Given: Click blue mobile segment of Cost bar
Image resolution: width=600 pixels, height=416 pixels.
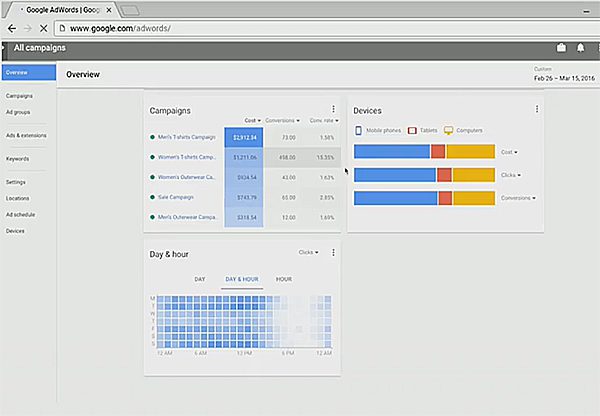Looking at the screenshot, I should pos(392,152).
